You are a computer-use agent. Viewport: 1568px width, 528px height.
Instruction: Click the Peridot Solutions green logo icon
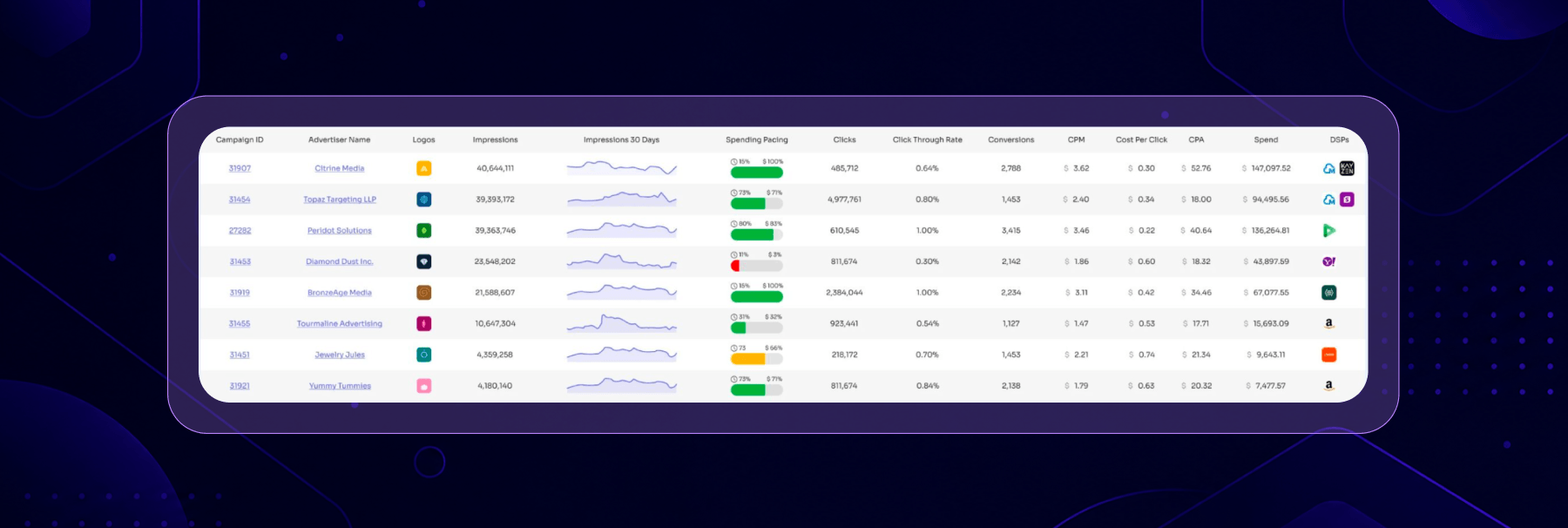424,231
